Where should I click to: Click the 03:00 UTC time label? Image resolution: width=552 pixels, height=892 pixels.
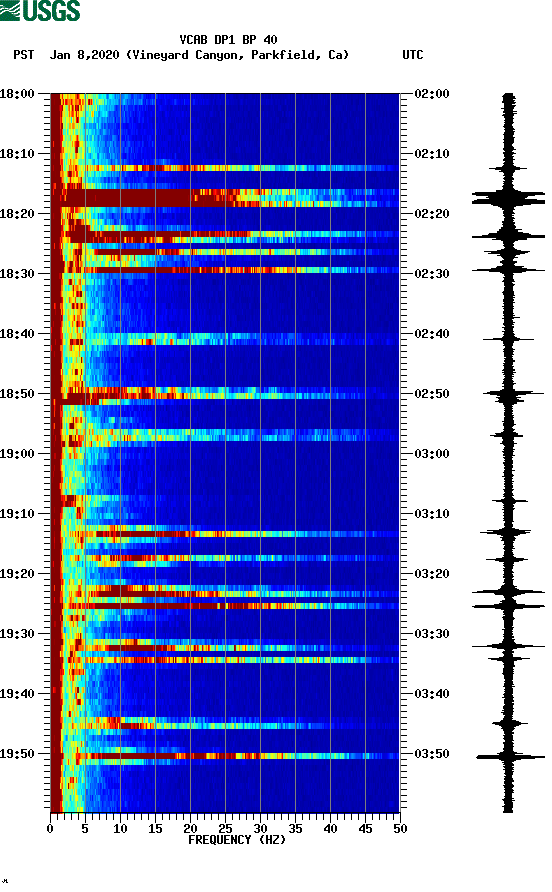click(x=432, y=454)
